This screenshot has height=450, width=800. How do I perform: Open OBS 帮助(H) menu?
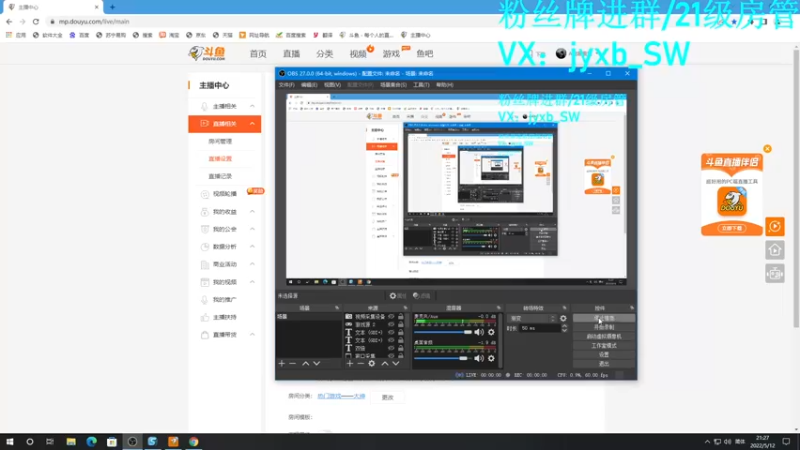click(x=444, y=85)
